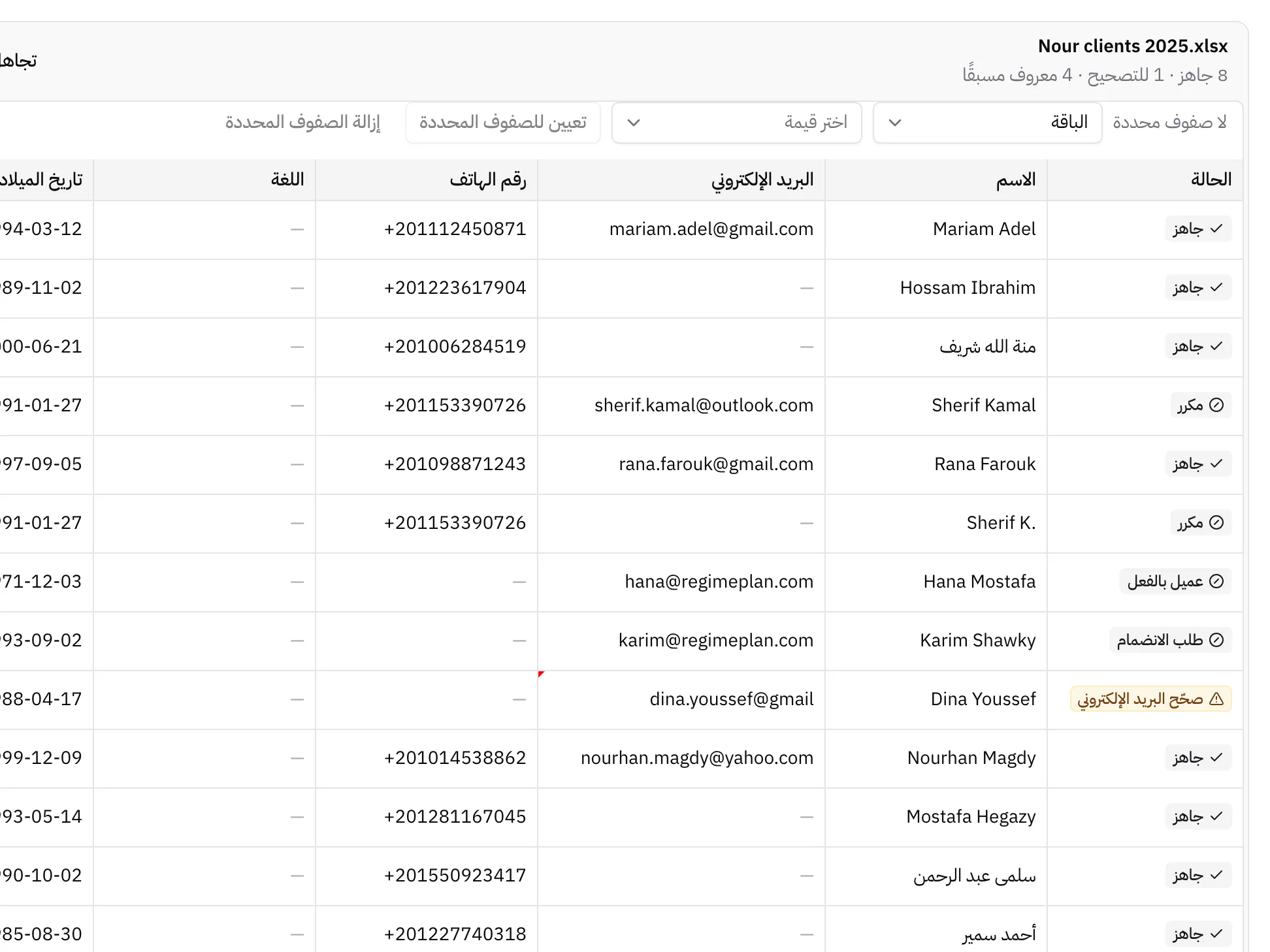Click the الاسم column header
The width and height of the screenshot is (1270, 952).
936,180
